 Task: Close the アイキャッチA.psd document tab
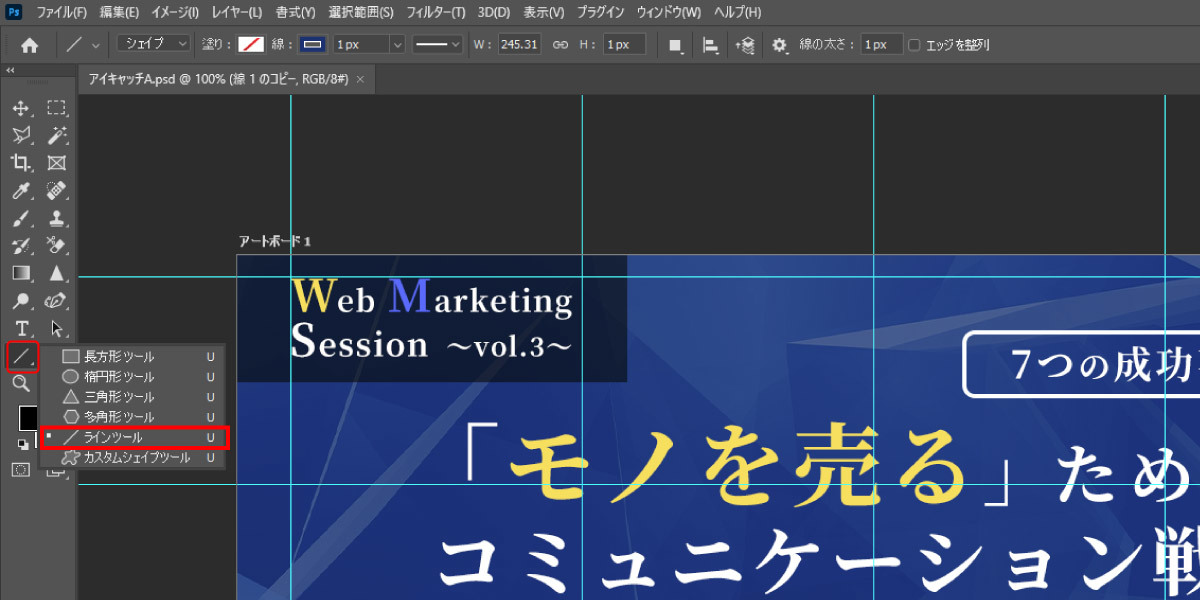pyautogui.click(x=360, y=79)
